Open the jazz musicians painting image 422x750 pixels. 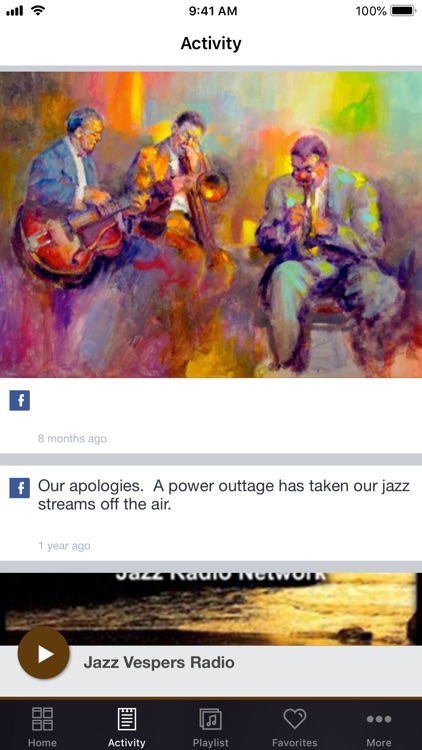point(211,225)
